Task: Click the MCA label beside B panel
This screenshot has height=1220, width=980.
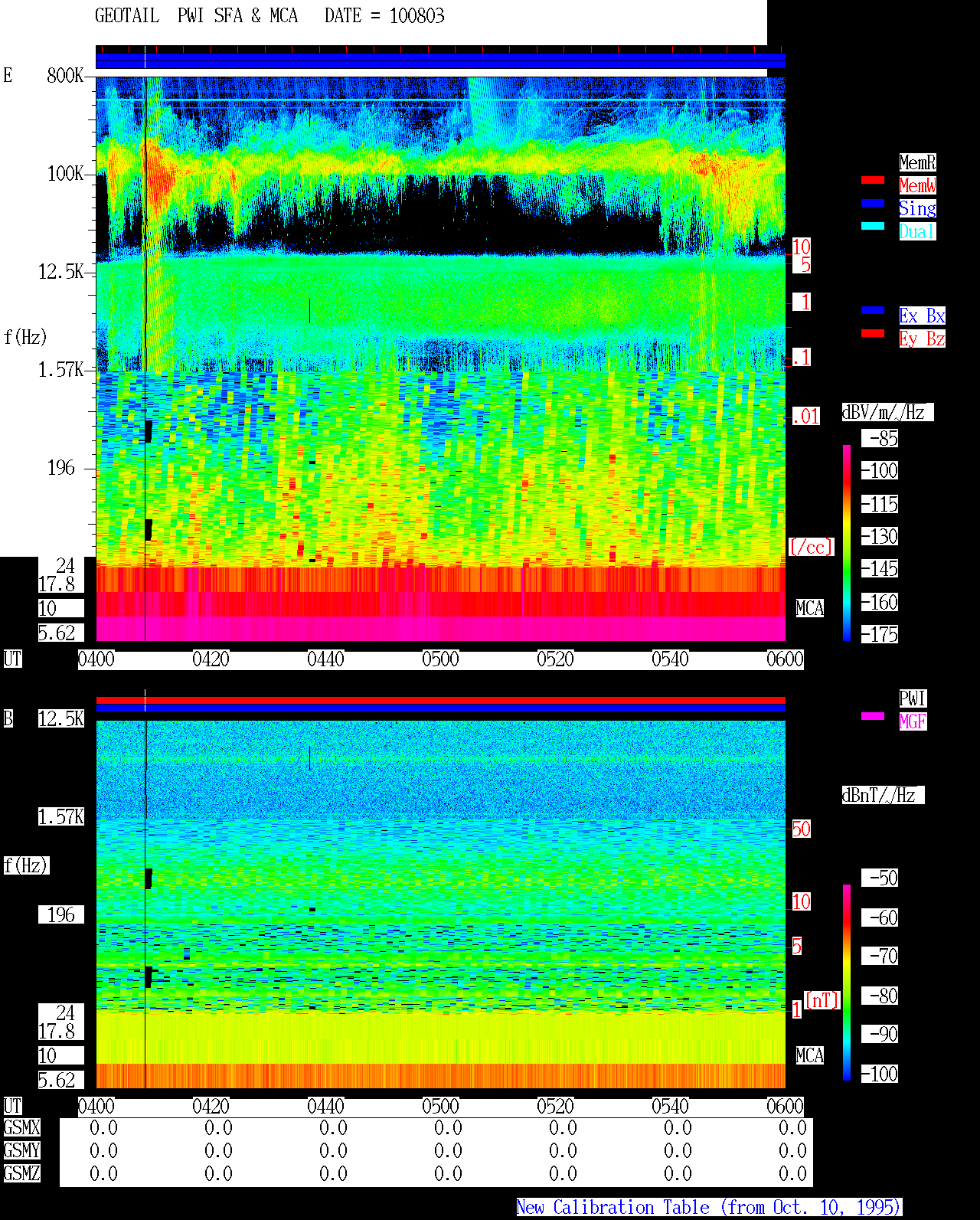Action: pyautogui.click(x=810, y=1055)
